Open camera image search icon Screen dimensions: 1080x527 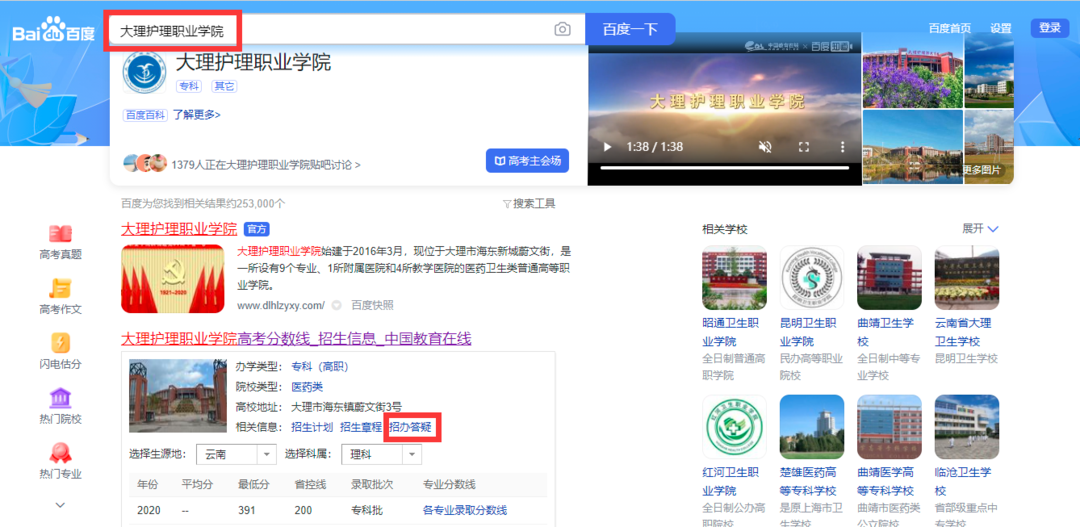tap(563, 29)
